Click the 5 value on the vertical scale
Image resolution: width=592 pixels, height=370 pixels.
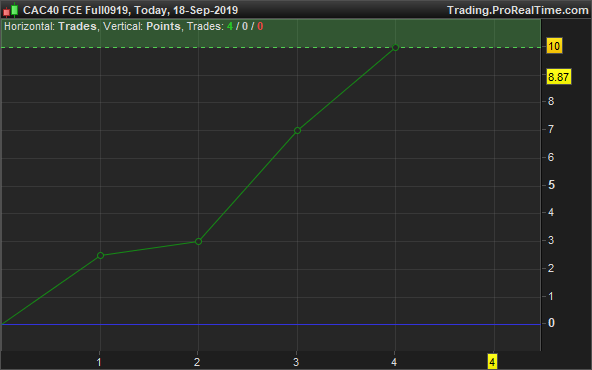click(x=551, y=185)
